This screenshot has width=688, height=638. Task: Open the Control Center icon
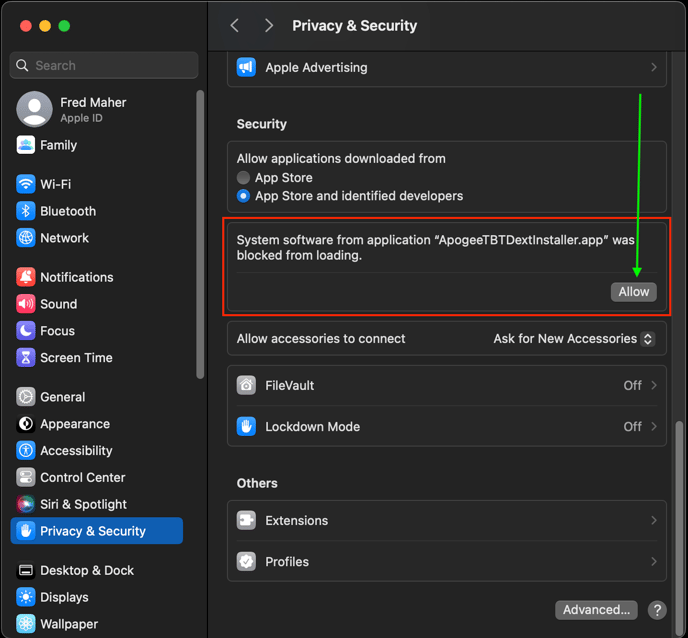pyautogui.click(x=25, y=477)
